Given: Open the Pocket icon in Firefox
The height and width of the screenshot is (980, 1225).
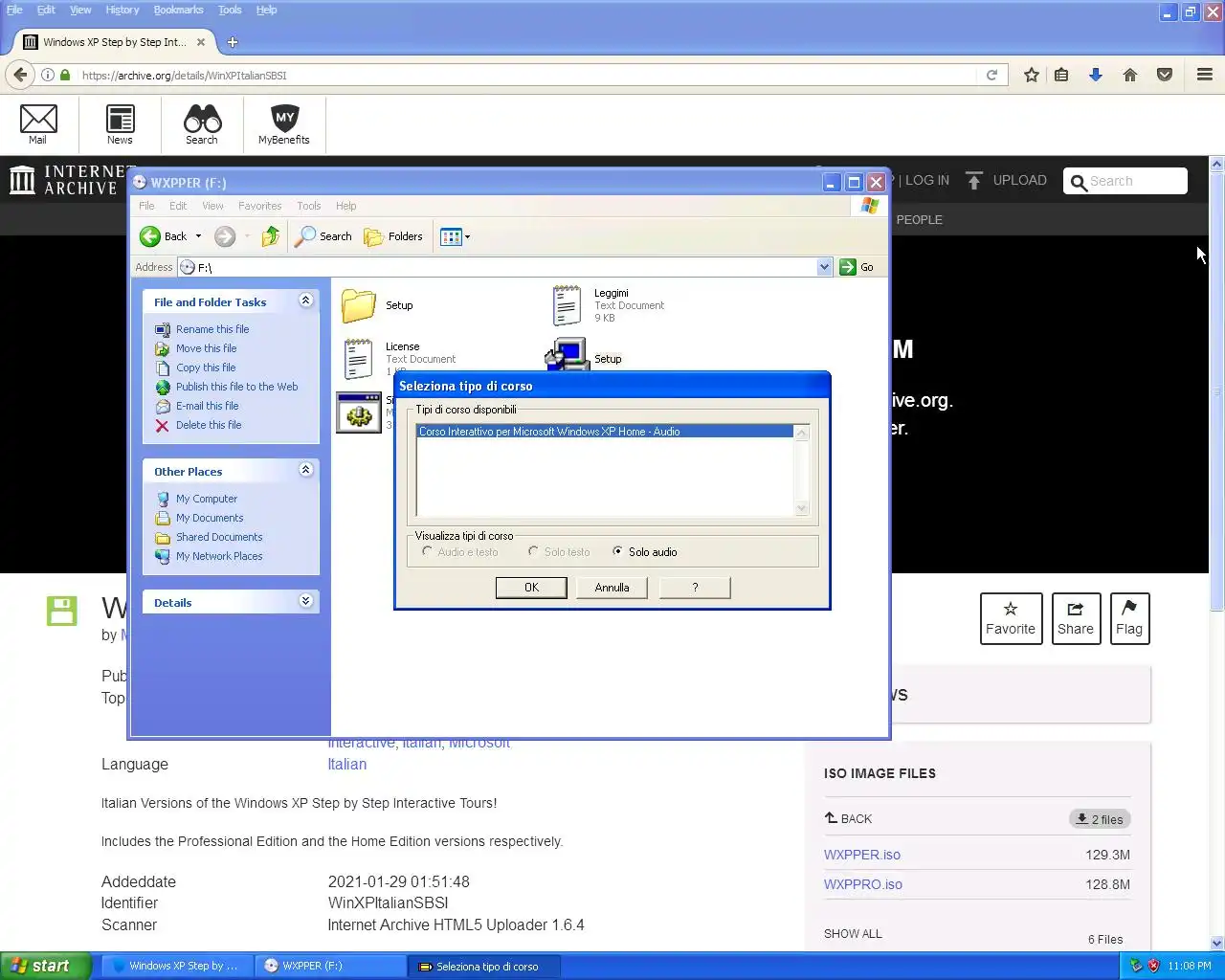Looking at the screenshot, I should tap(1165, 75).
